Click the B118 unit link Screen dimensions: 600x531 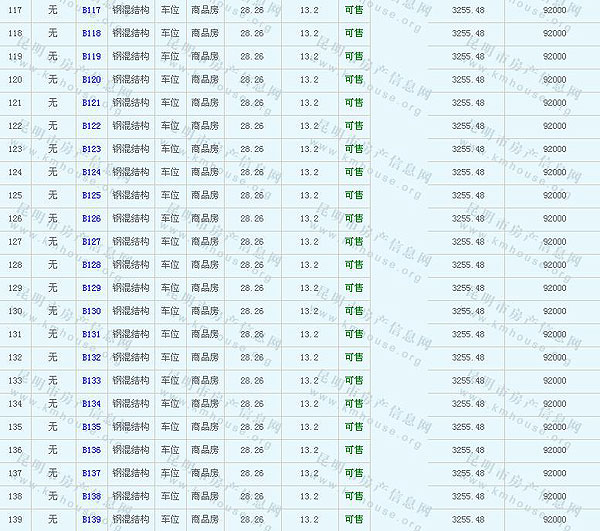(91, 33)
